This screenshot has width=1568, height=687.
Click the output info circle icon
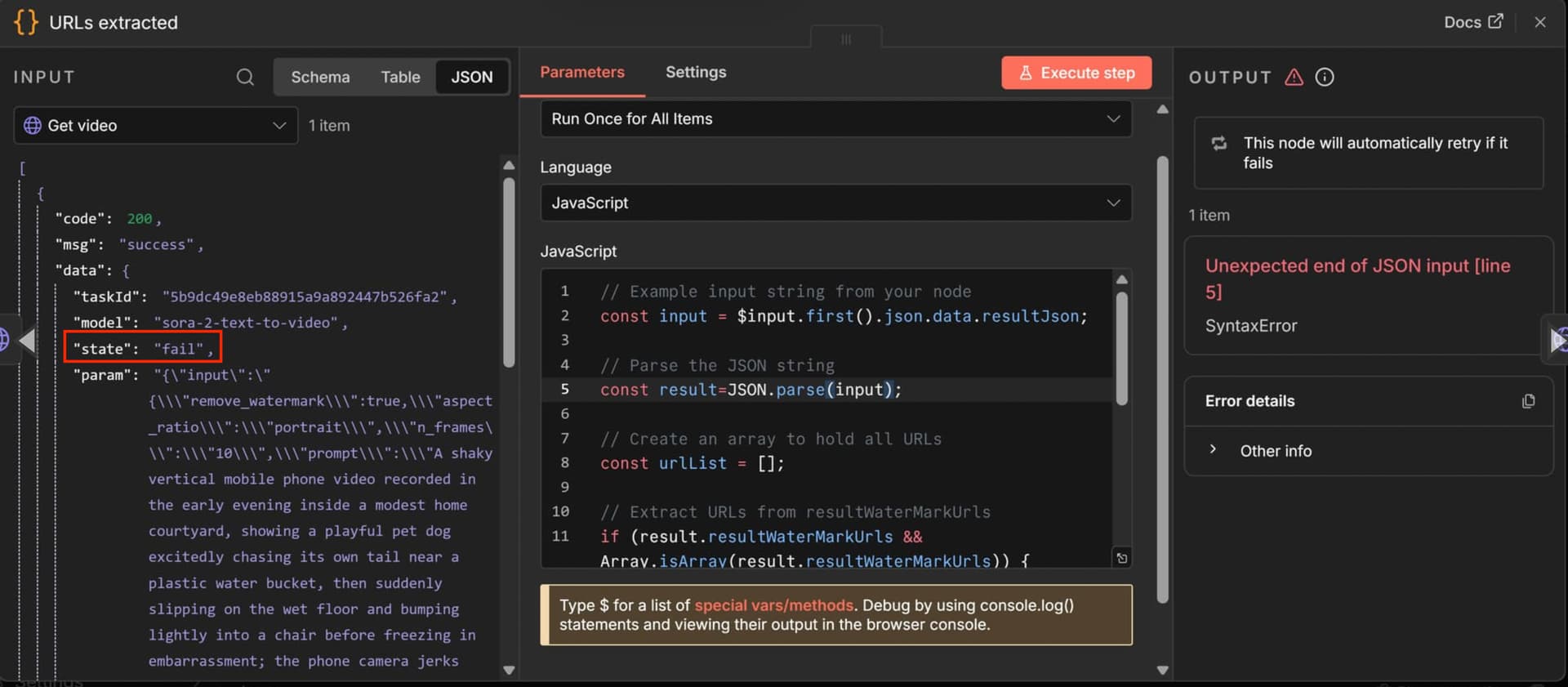pos(1325,77)
